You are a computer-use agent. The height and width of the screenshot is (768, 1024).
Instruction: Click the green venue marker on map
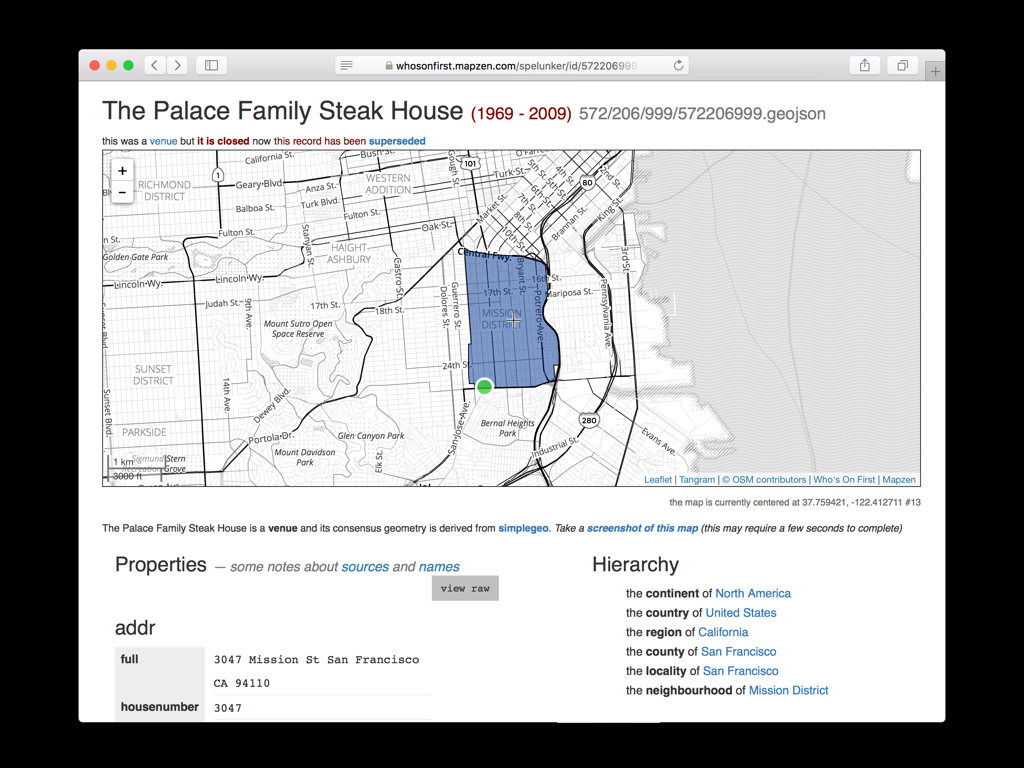484,386
